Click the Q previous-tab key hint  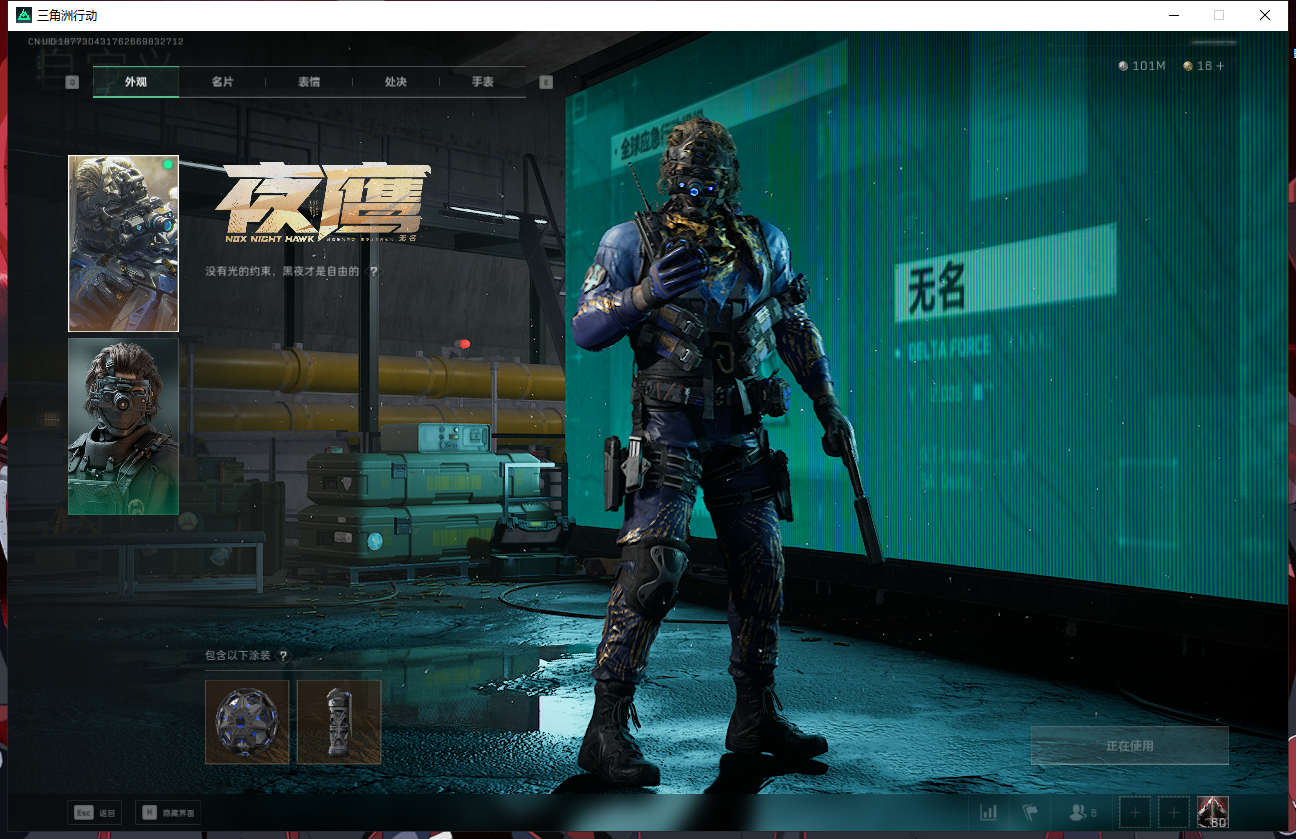72,82
